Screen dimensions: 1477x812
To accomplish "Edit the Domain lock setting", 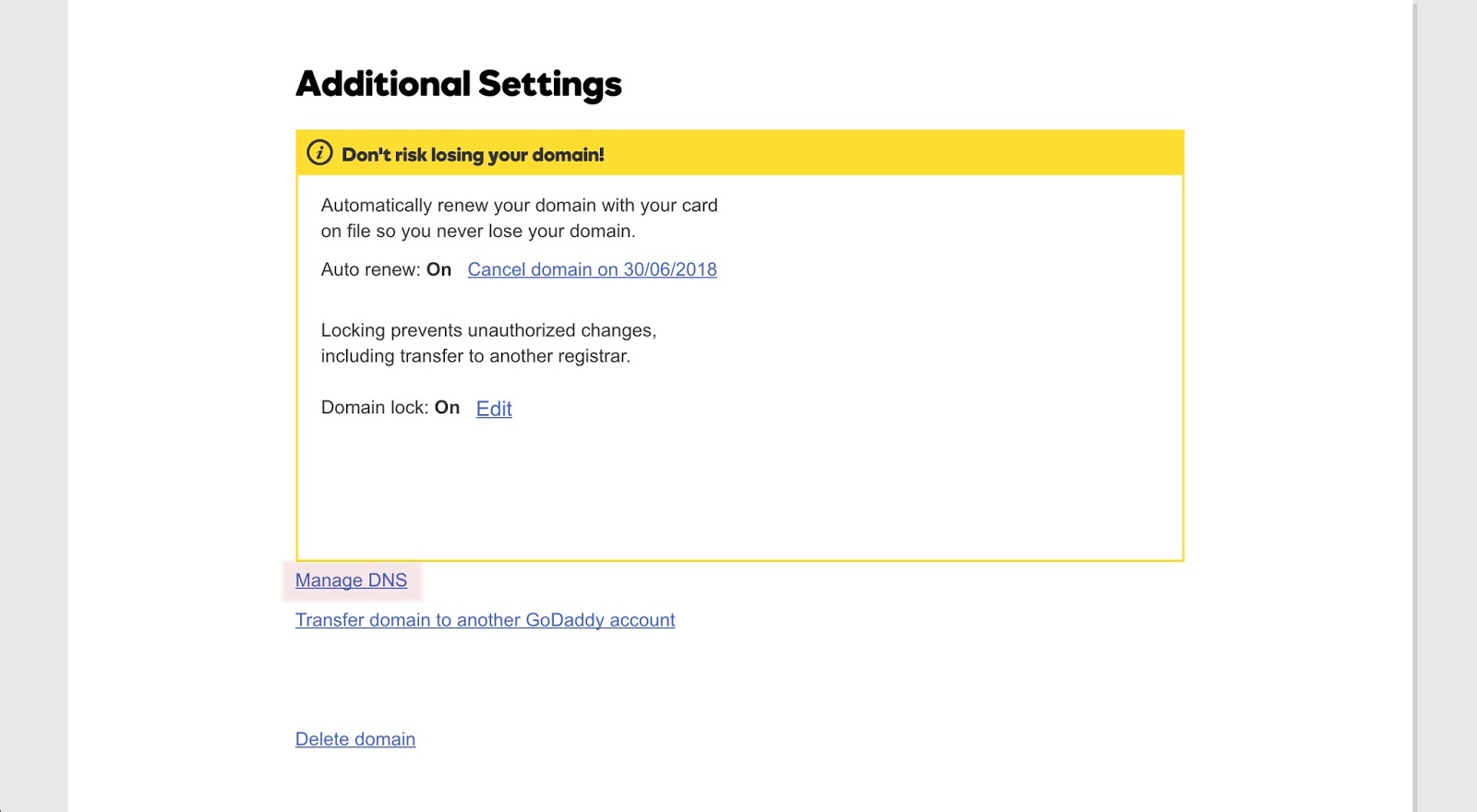I will [x=494, y=409].
